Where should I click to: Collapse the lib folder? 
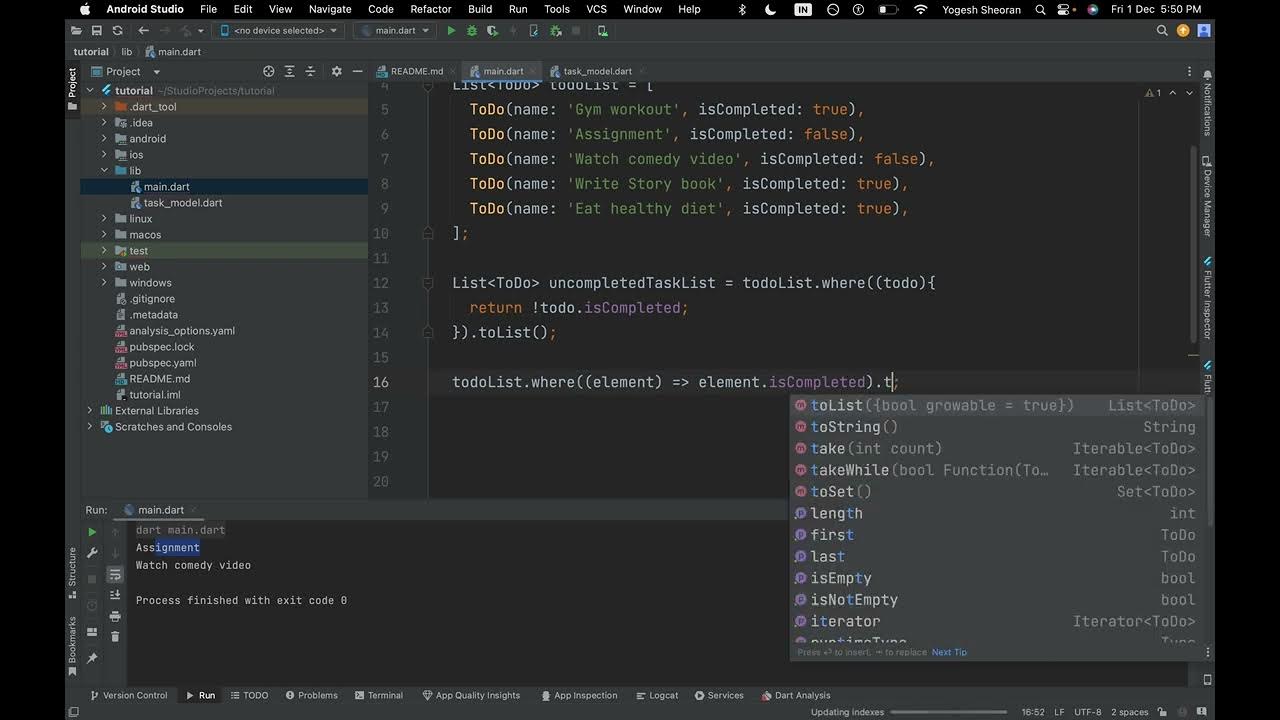[x=104, y=171]
